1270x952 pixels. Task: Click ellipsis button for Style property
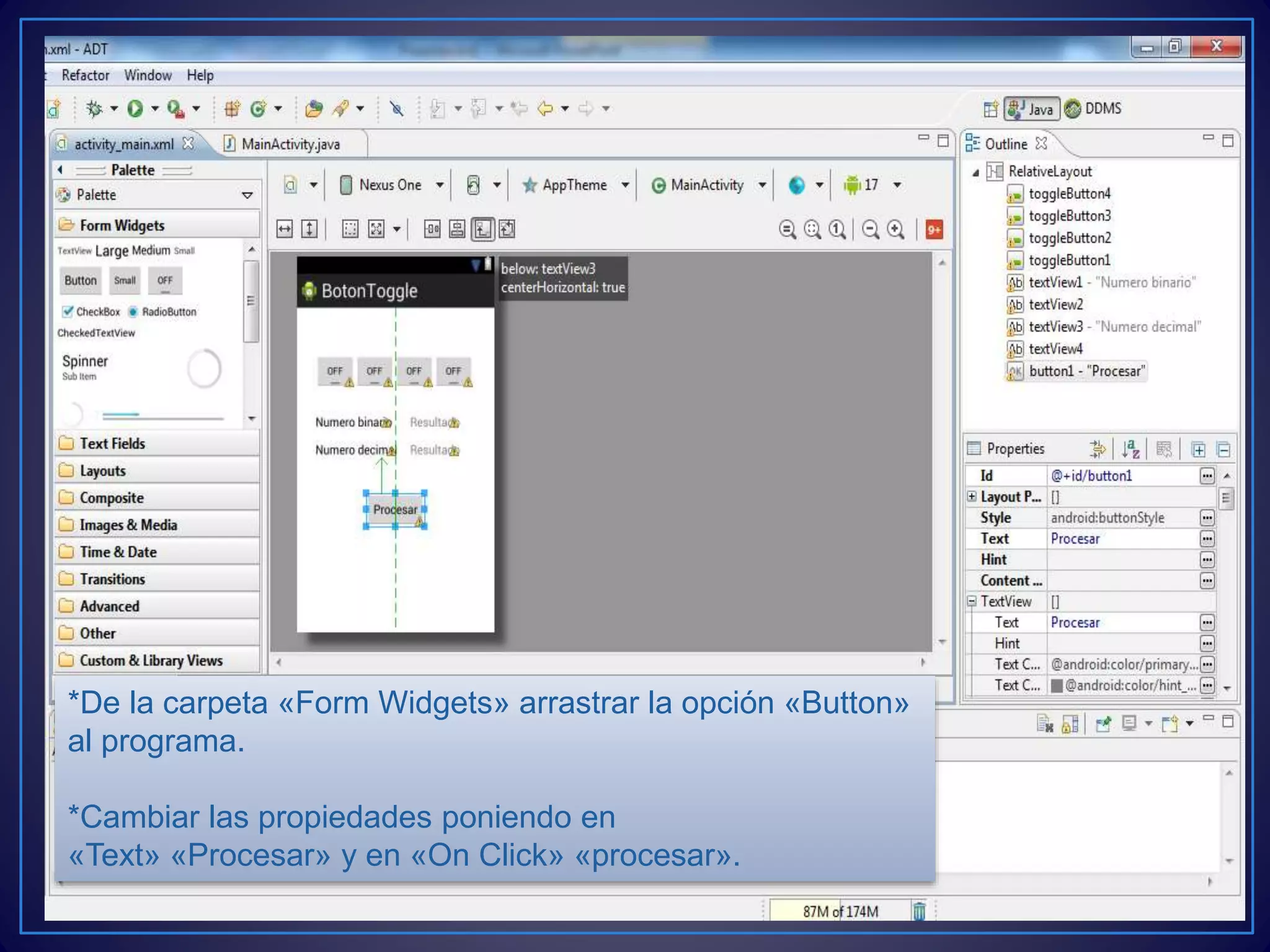[x=1207, y=518]
